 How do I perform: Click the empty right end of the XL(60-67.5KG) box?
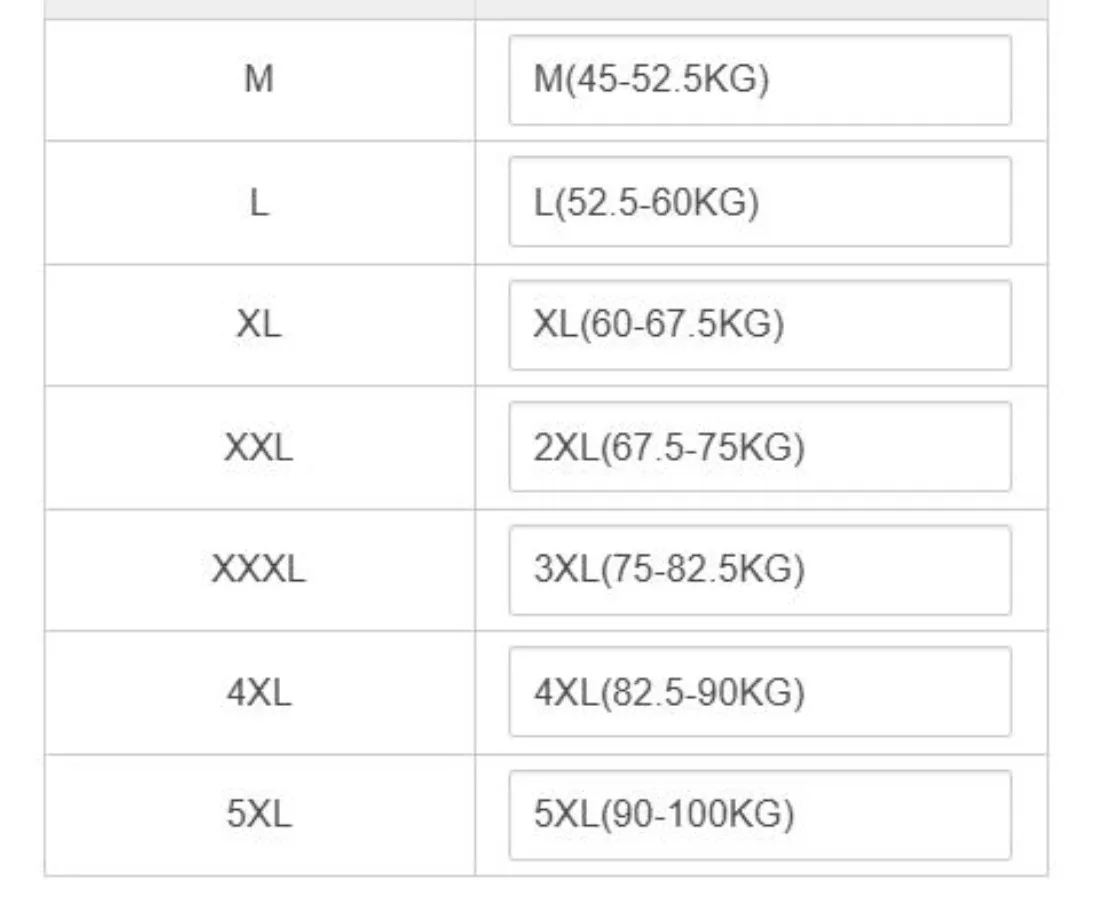[x=950, y=325]
